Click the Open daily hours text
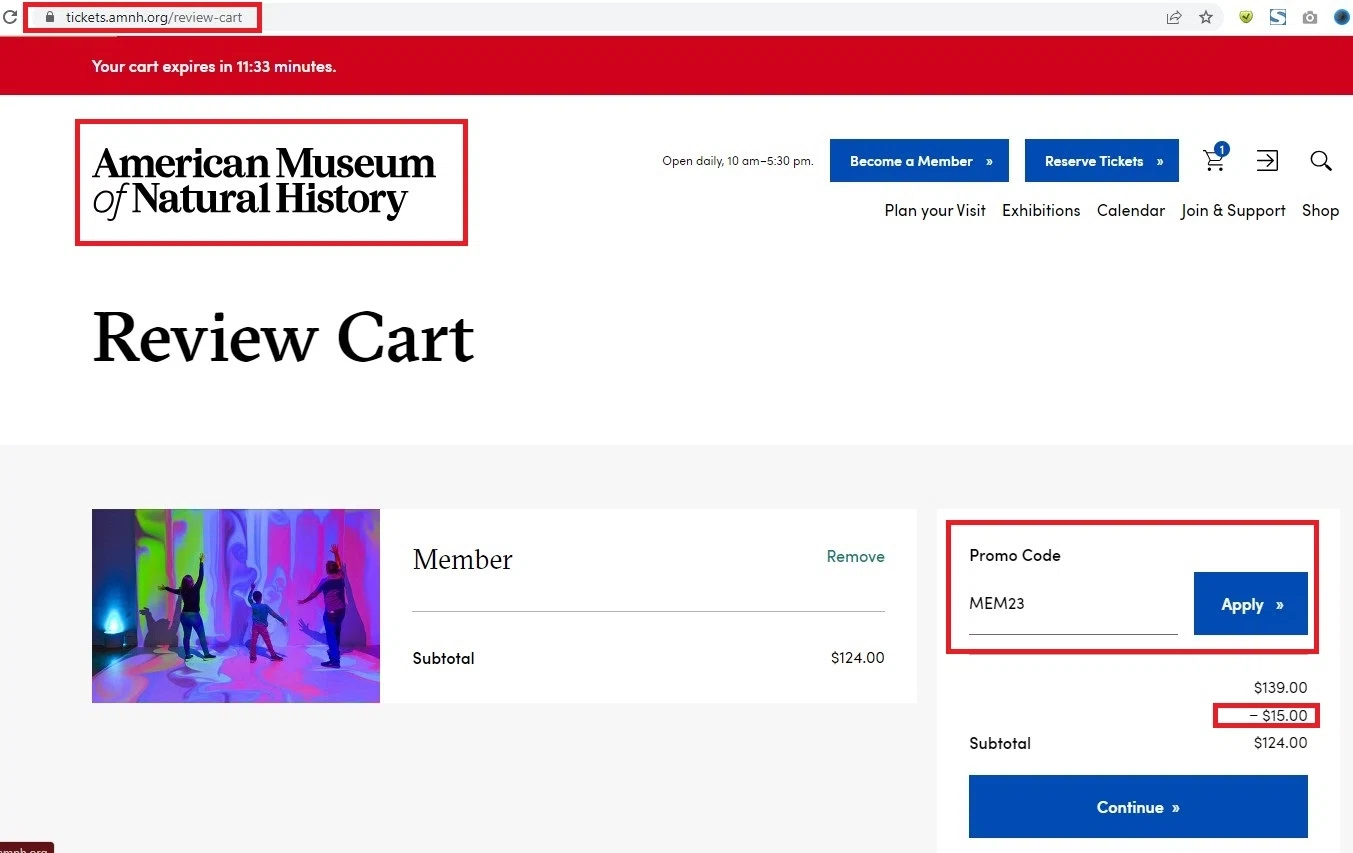Viewport: 1353px width, 853px height. click(x=738, y=161)
